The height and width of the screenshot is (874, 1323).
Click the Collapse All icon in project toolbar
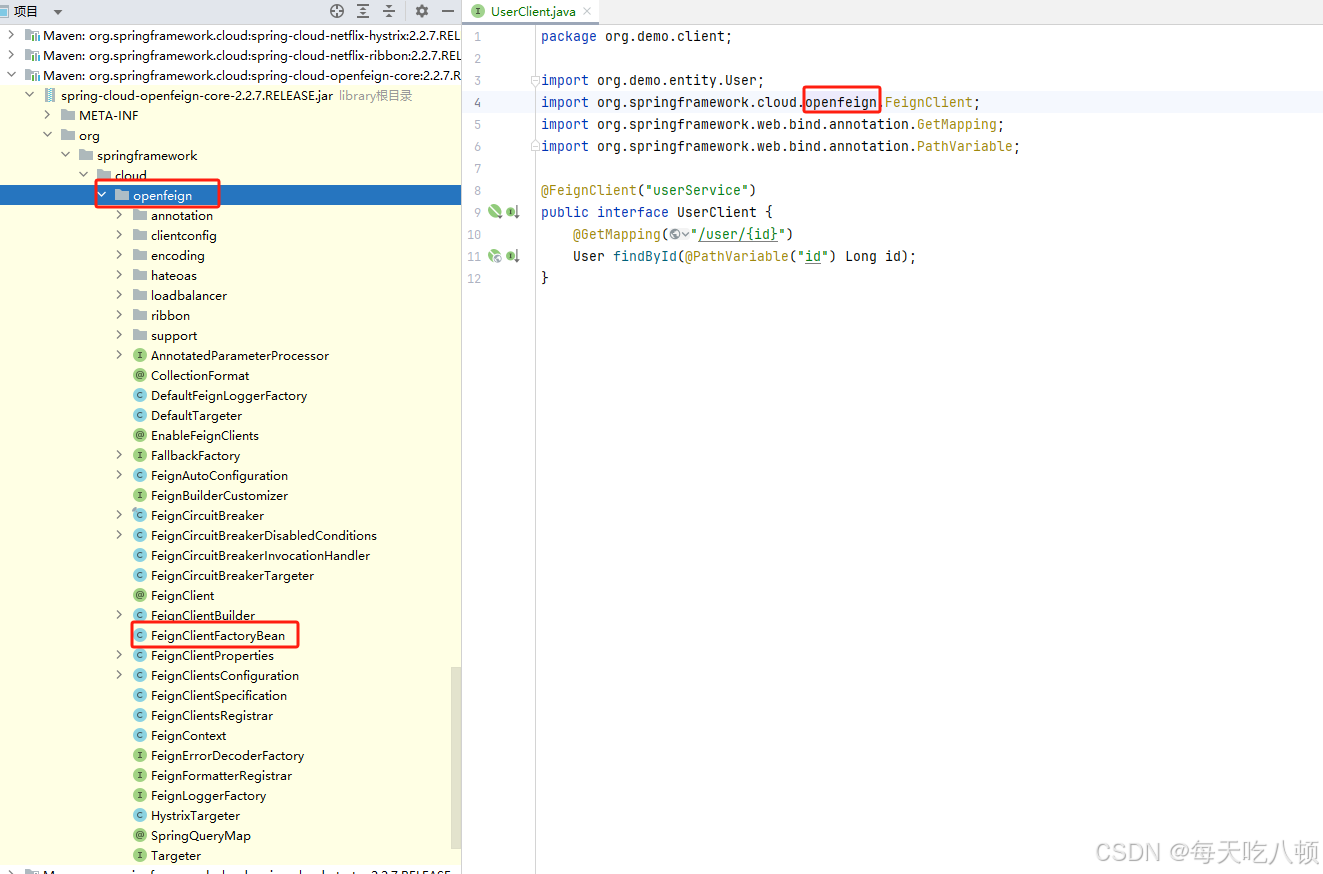coord(389,11)
